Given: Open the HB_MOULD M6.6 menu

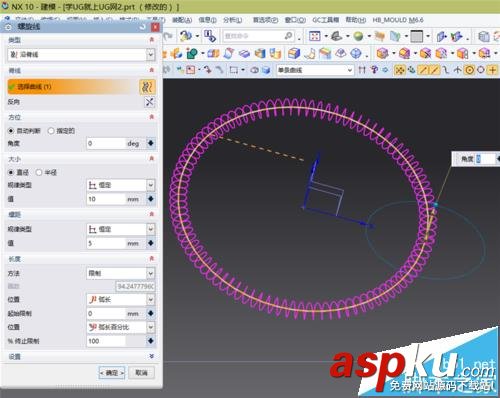Looking at the screenshot, I should click(x=398, y=20).
